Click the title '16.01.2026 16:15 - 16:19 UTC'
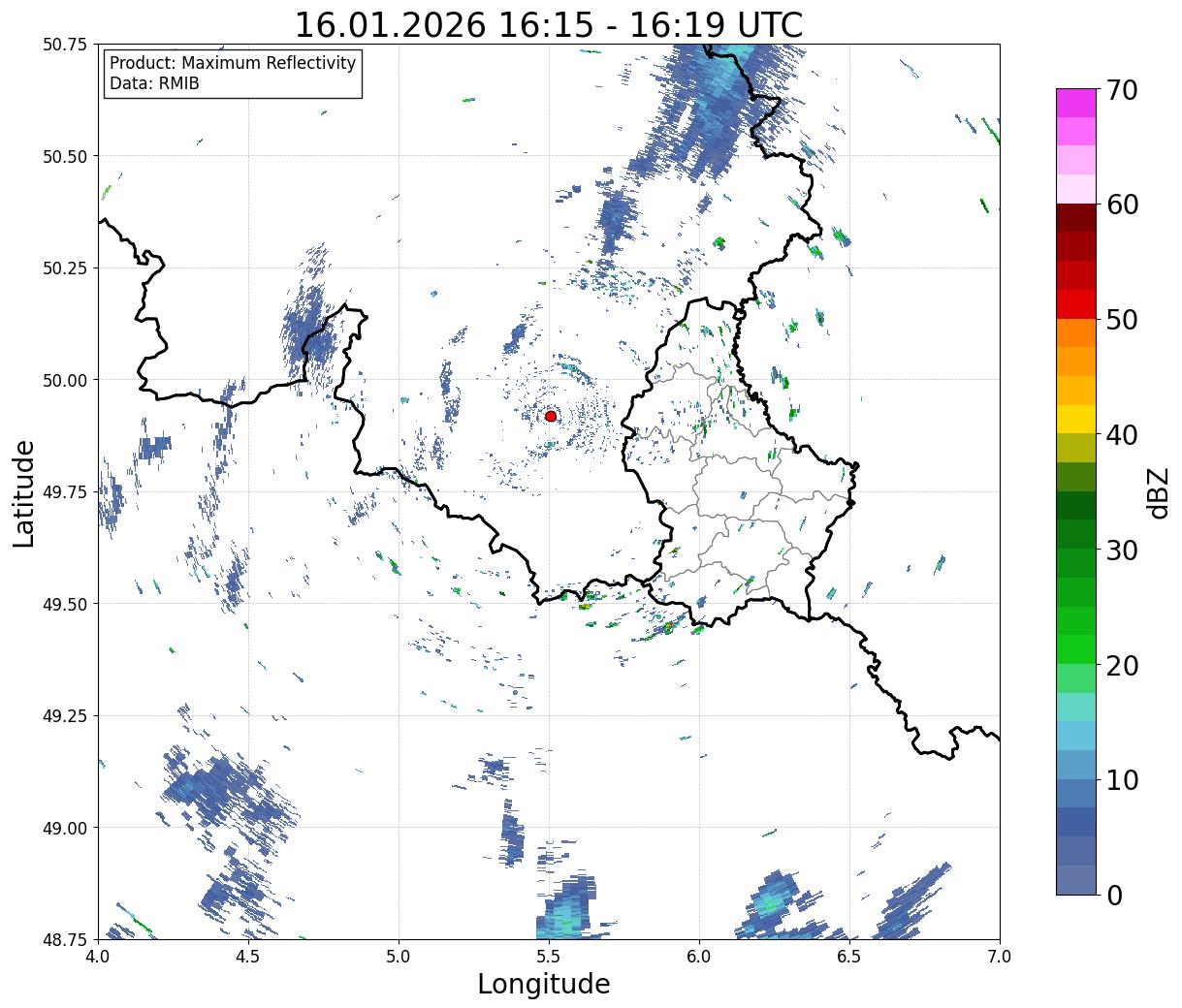The width and height of the screenshot is (1182, 1008). [x=549, y=24]
